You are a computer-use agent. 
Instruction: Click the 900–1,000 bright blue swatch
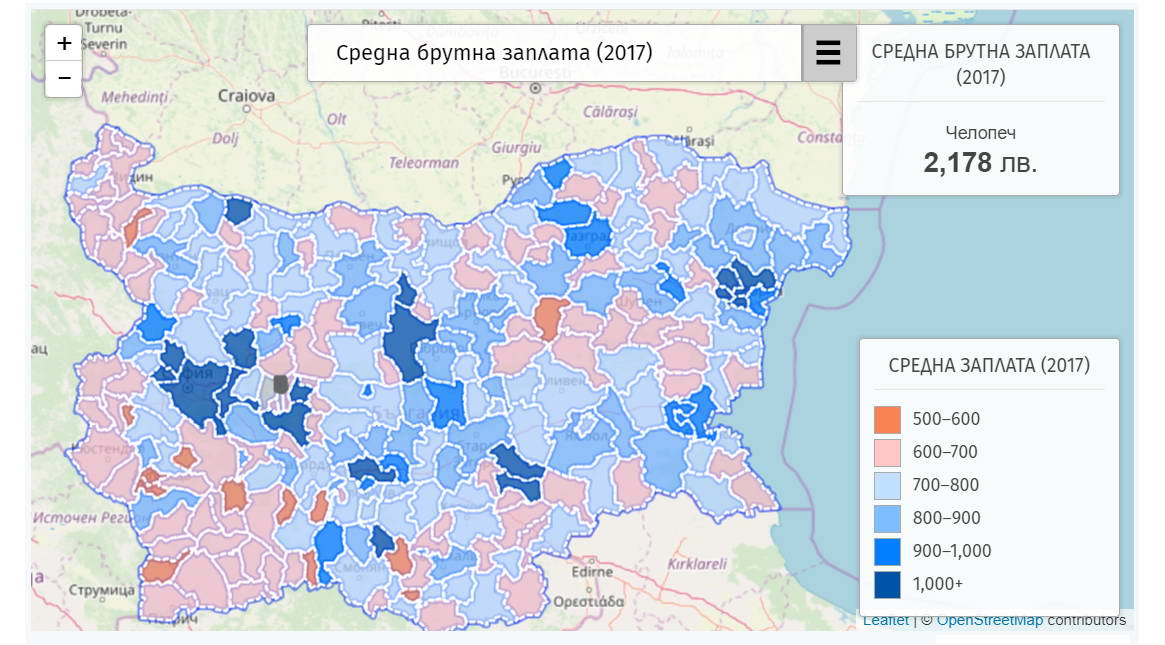coord(887,551)
